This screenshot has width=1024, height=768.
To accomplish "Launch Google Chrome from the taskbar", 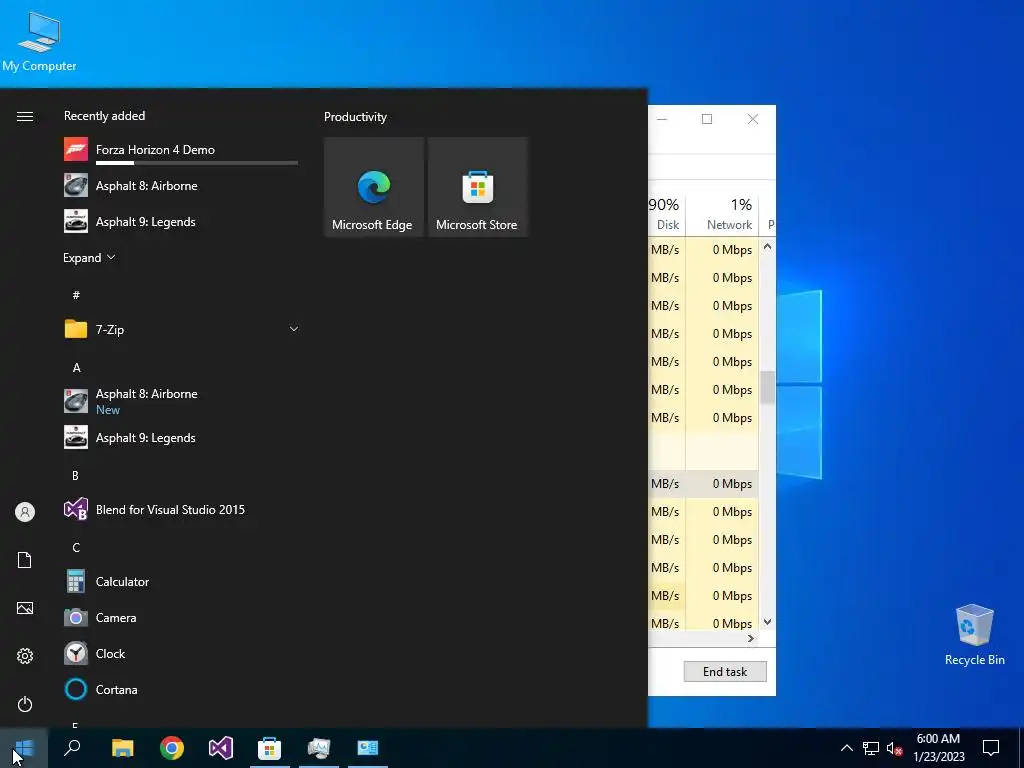I will click(x=172, y=748).
